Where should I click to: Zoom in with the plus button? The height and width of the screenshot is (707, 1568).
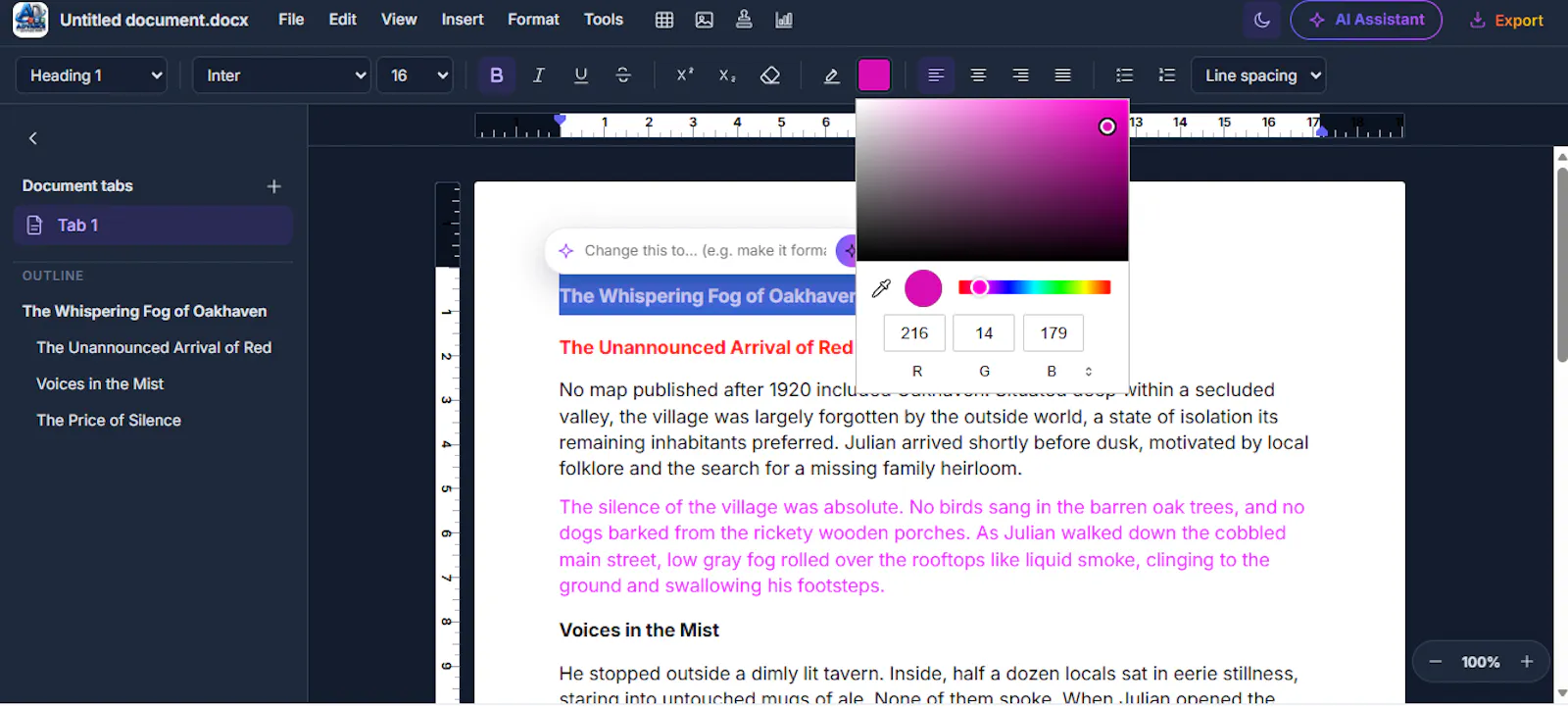click(x=1527, y=662)
